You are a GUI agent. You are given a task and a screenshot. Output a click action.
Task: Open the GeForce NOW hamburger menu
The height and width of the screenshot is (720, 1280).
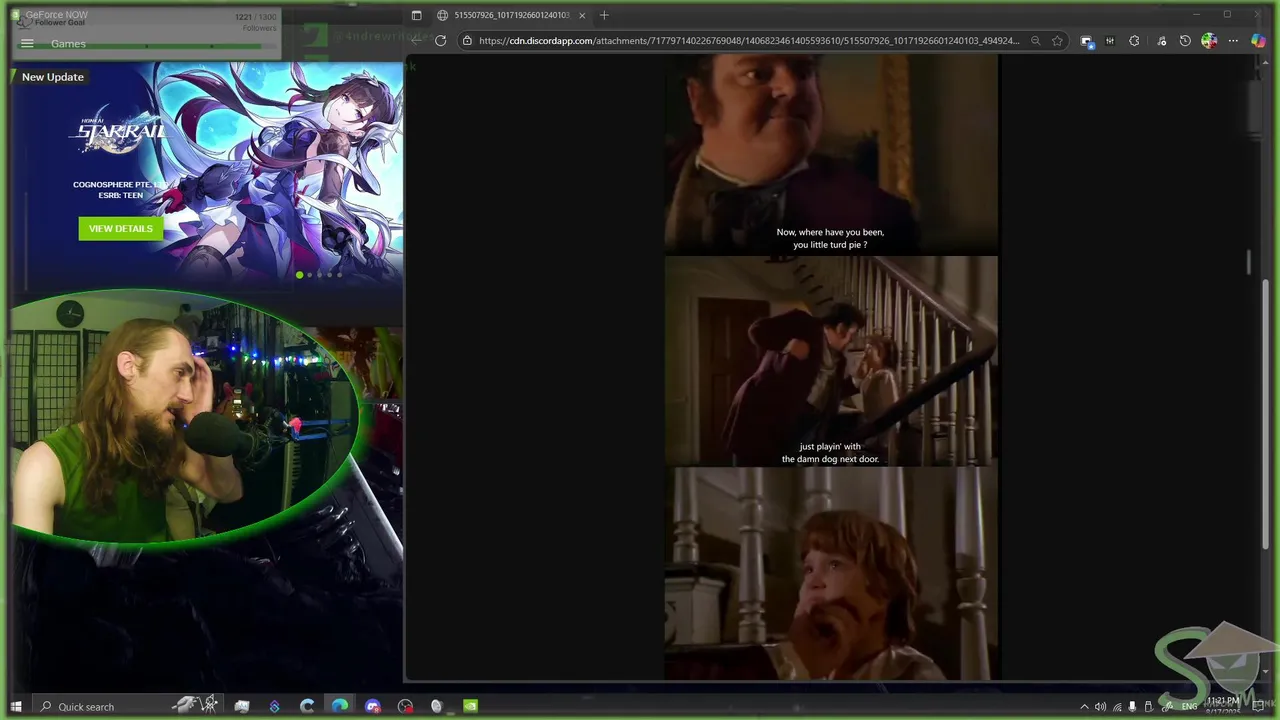tap(27, 44)
